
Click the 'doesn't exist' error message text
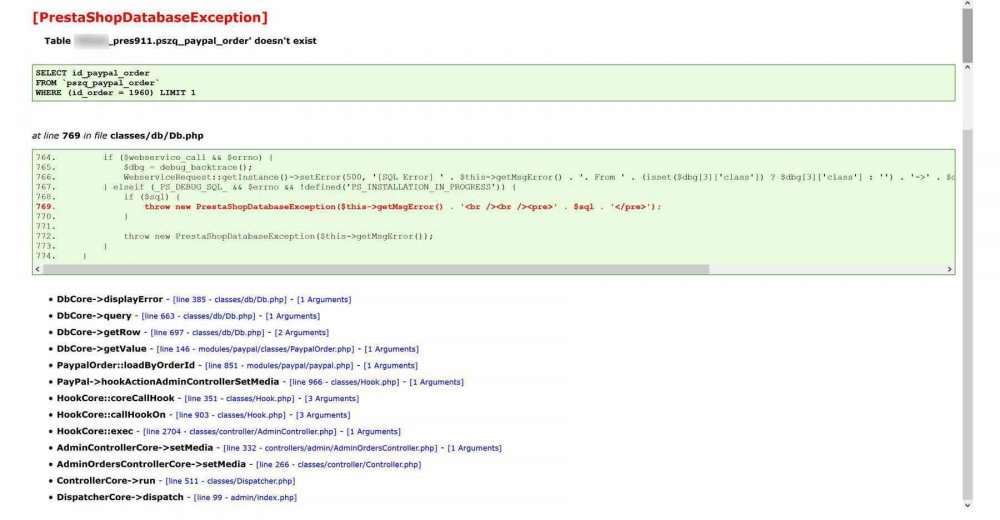point(285,41)
